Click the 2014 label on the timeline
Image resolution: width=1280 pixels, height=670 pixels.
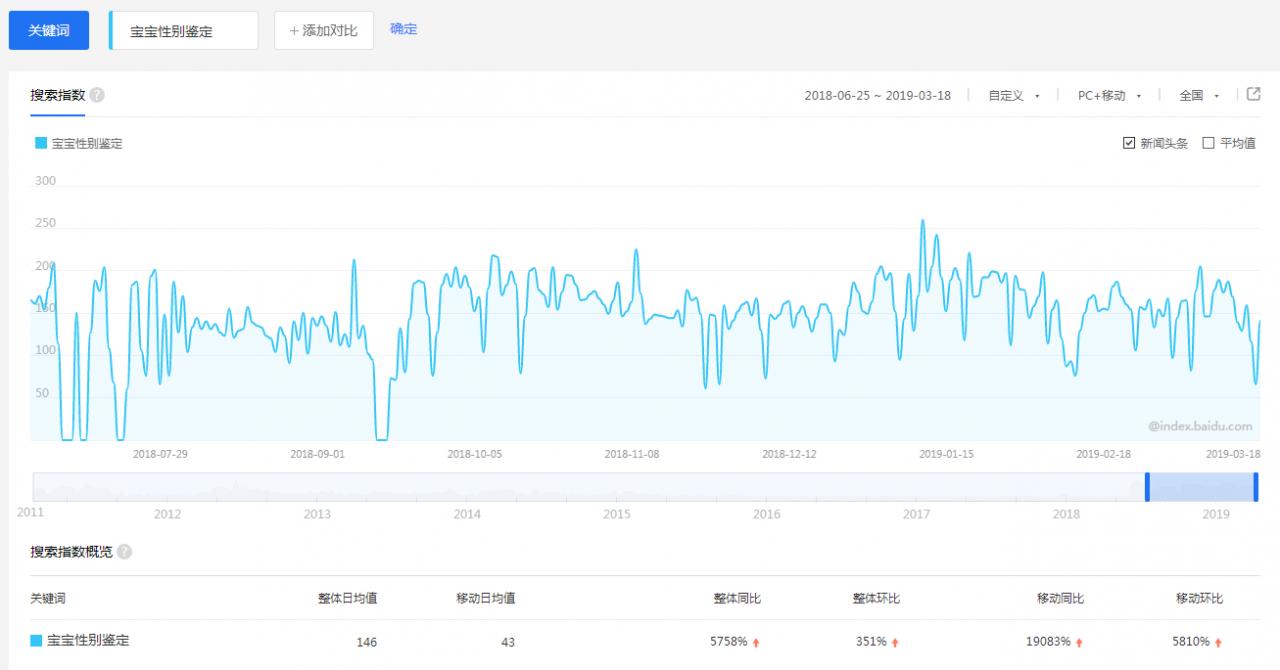467,514
